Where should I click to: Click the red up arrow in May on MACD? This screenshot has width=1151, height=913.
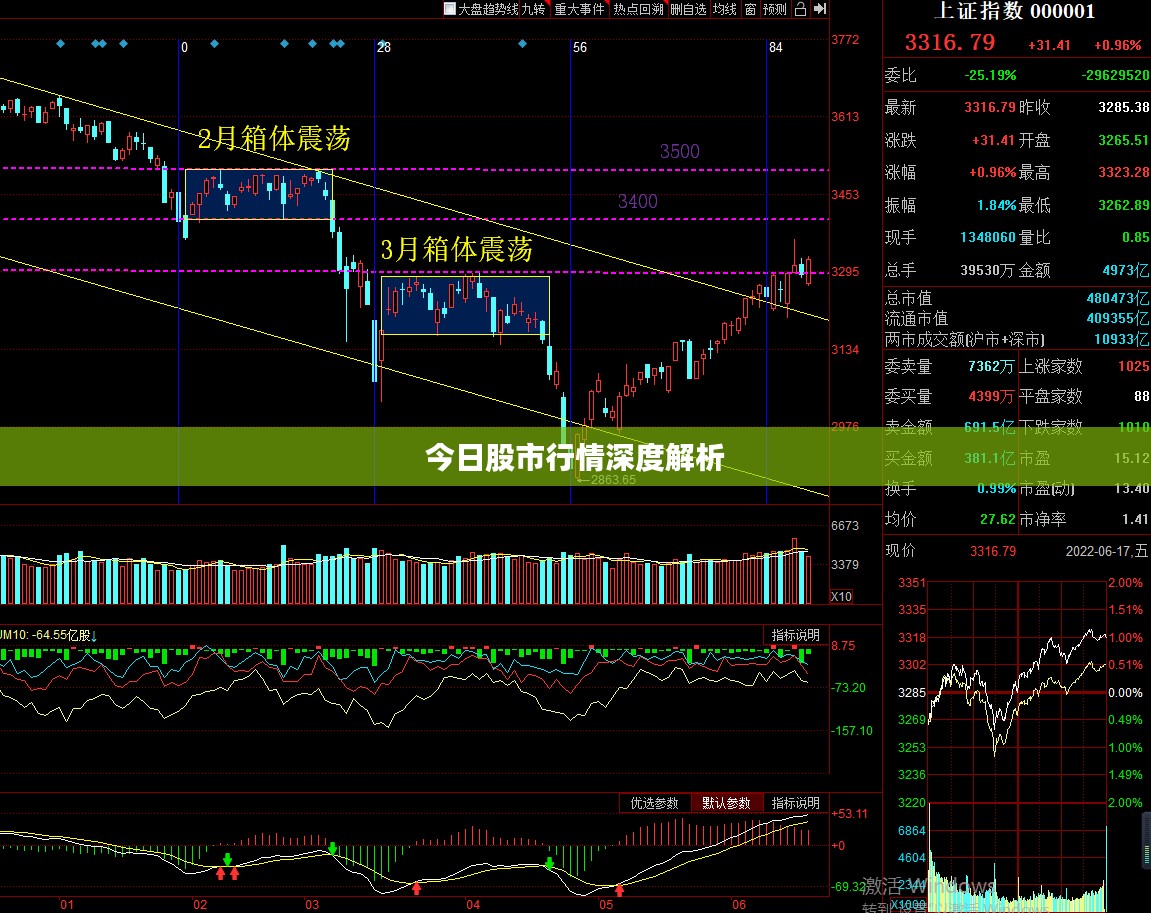619,890
